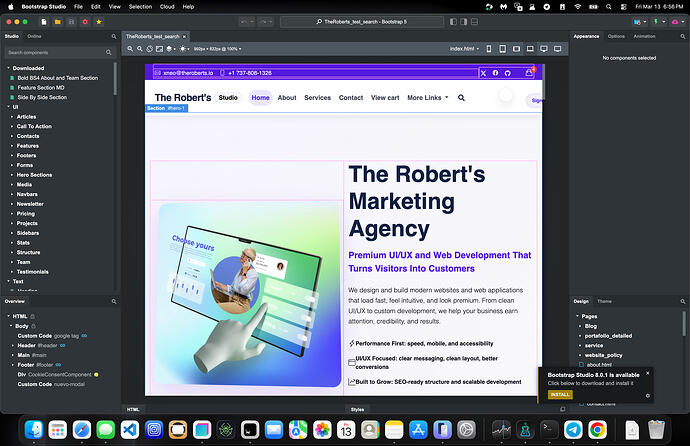Viewport: 690px width, 446px height.
Task: Expand the Header element in Overview tree
Action: pos(14,345)
